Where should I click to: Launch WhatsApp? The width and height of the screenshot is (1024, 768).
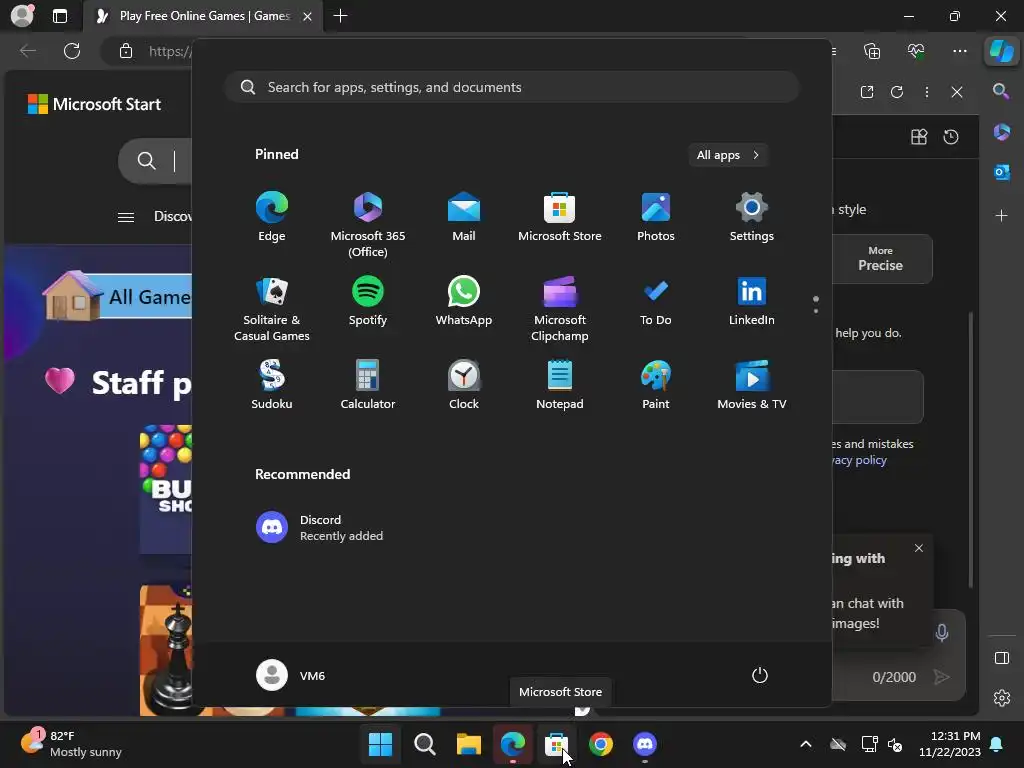[x=464, y=301]
